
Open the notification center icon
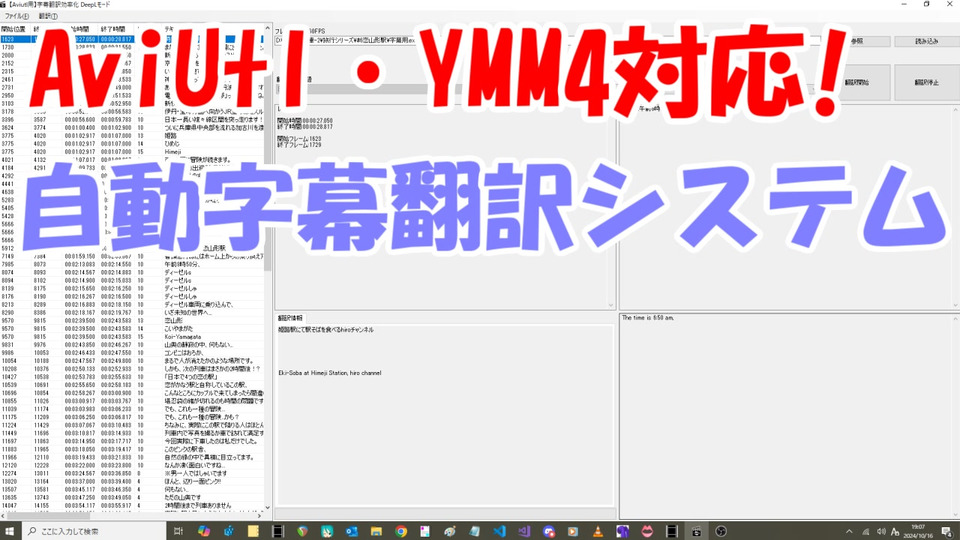(947, 531)
